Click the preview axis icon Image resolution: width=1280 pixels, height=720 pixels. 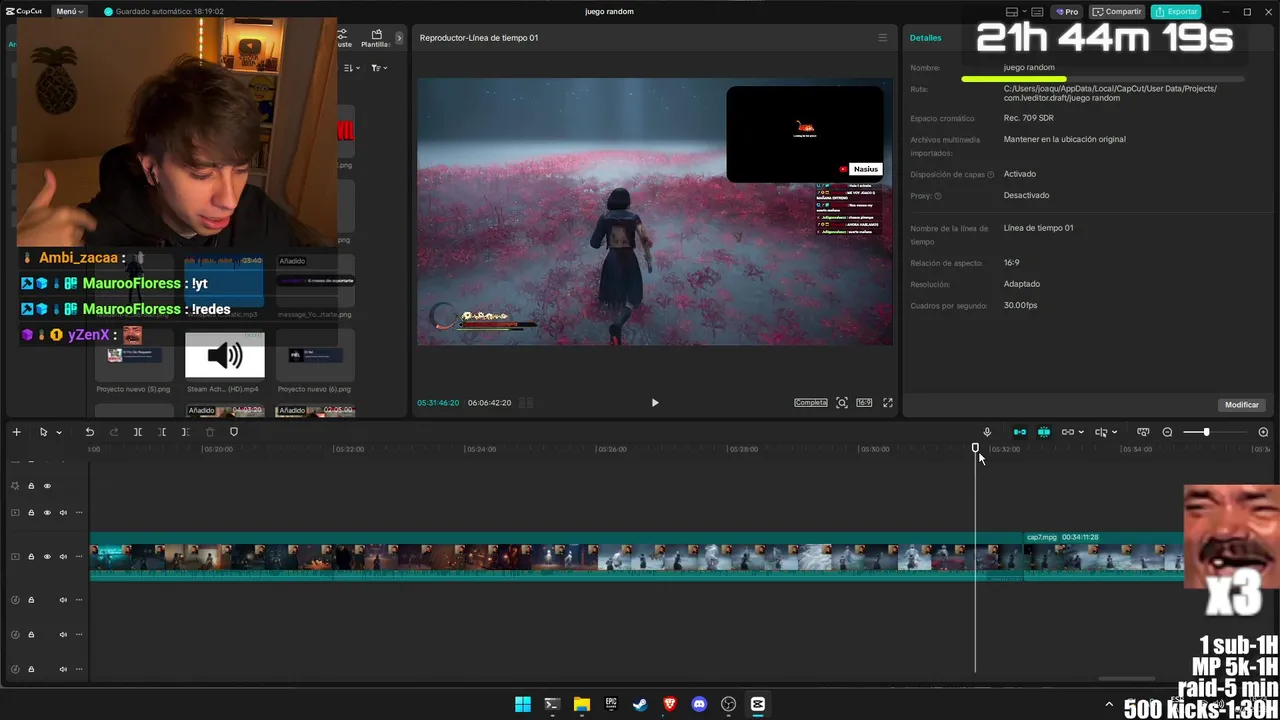[x=1101, y=432]
